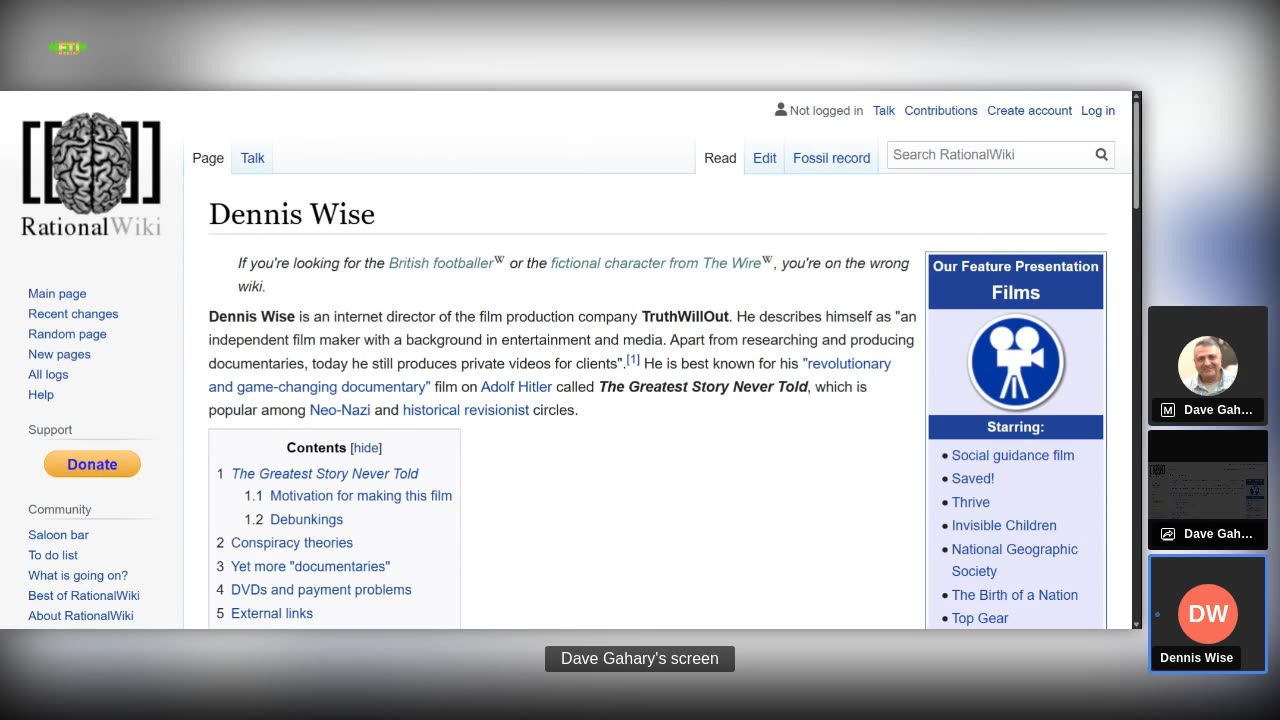
Task: Select the Page tab
Action: point(208,158)
